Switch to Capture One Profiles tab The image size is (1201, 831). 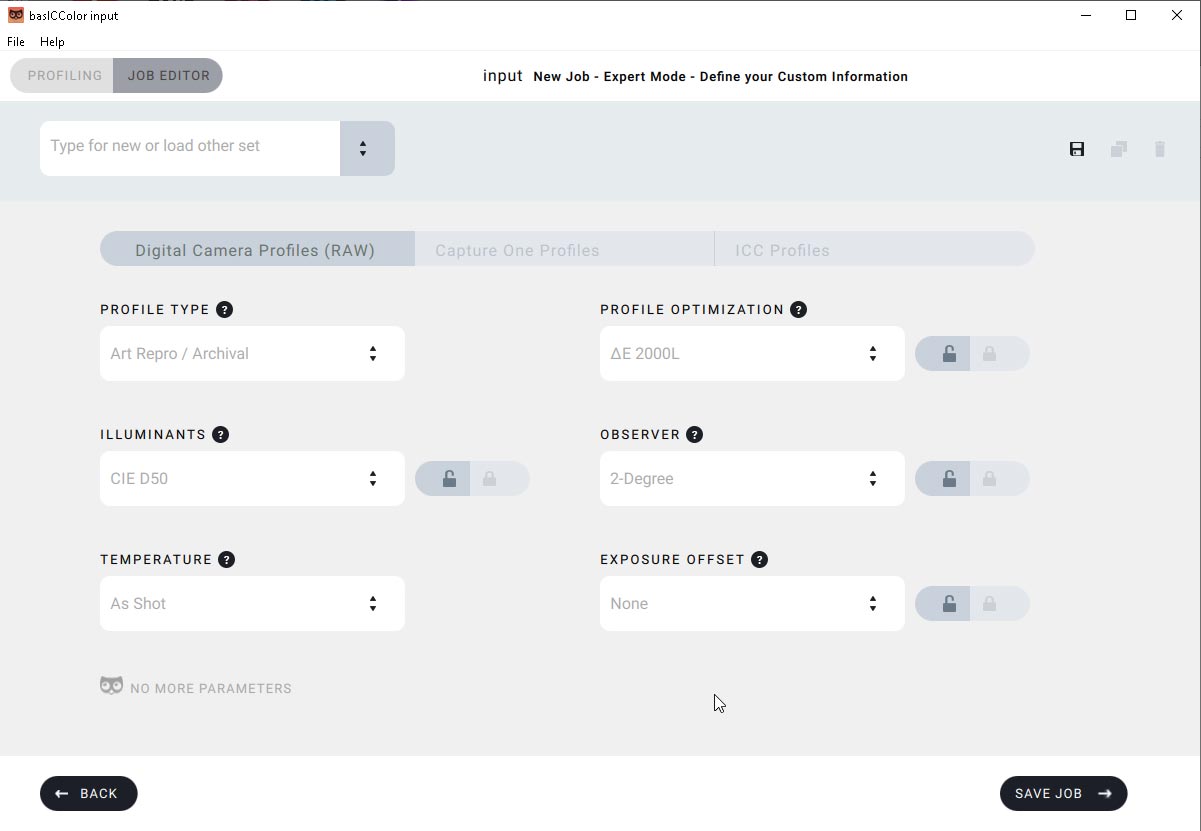click(x=565, y=249)
